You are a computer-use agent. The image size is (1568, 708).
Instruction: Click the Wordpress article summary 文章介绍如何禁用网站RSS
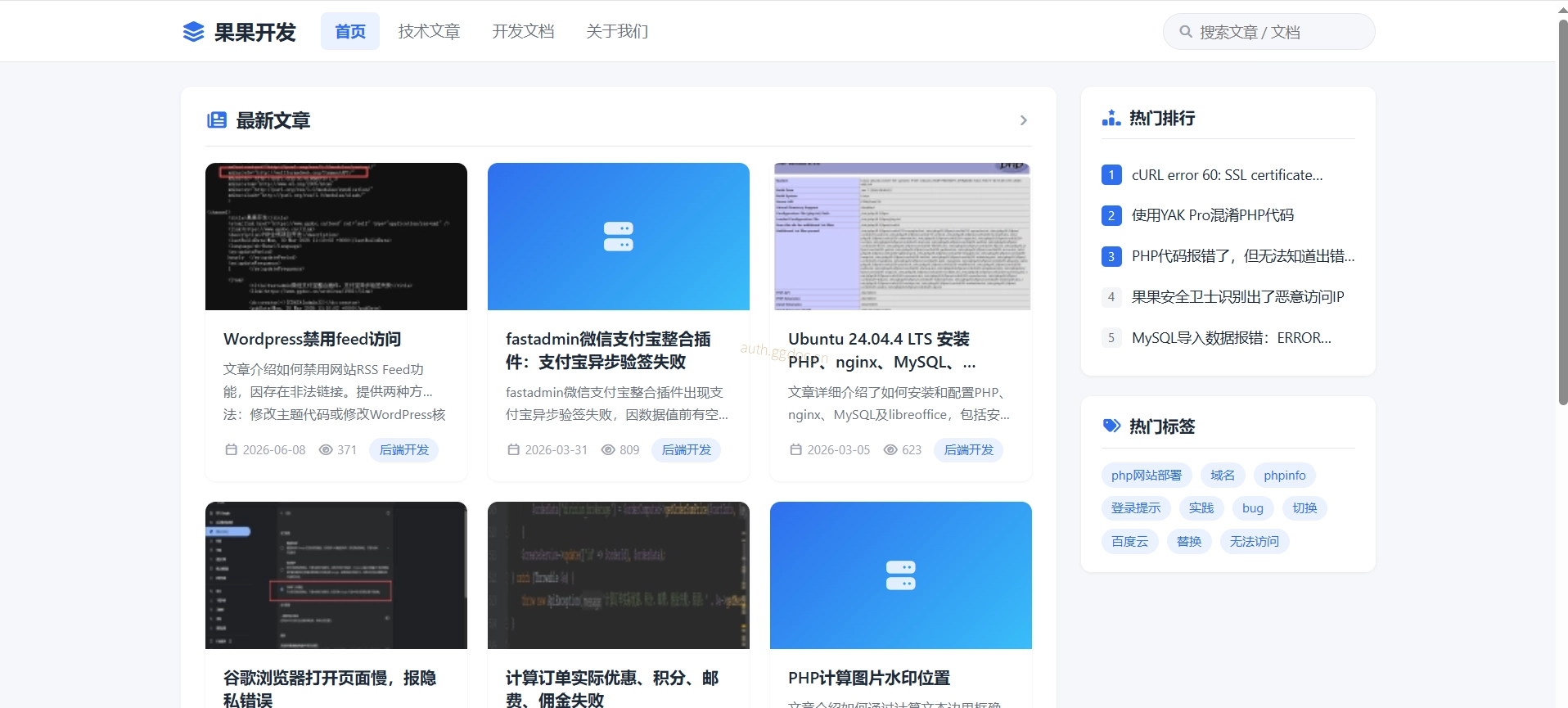[335, 392]
